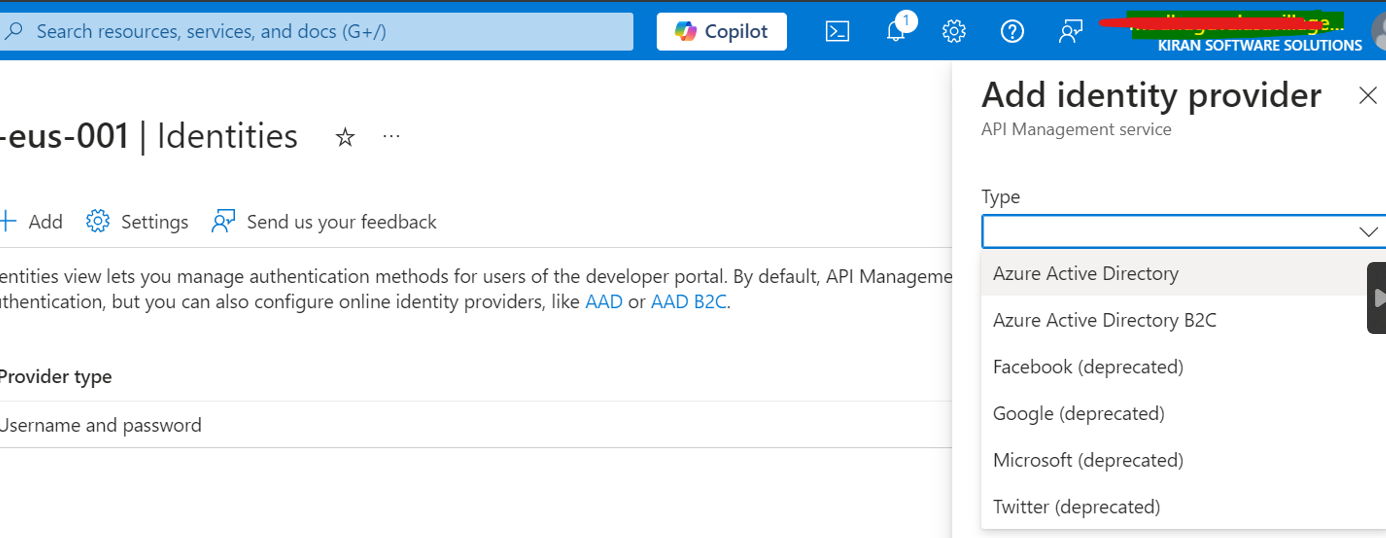Screen dimensions: 1386x538
Task: Follow the AAD B2C link
Action: click(x=688, y=302)
